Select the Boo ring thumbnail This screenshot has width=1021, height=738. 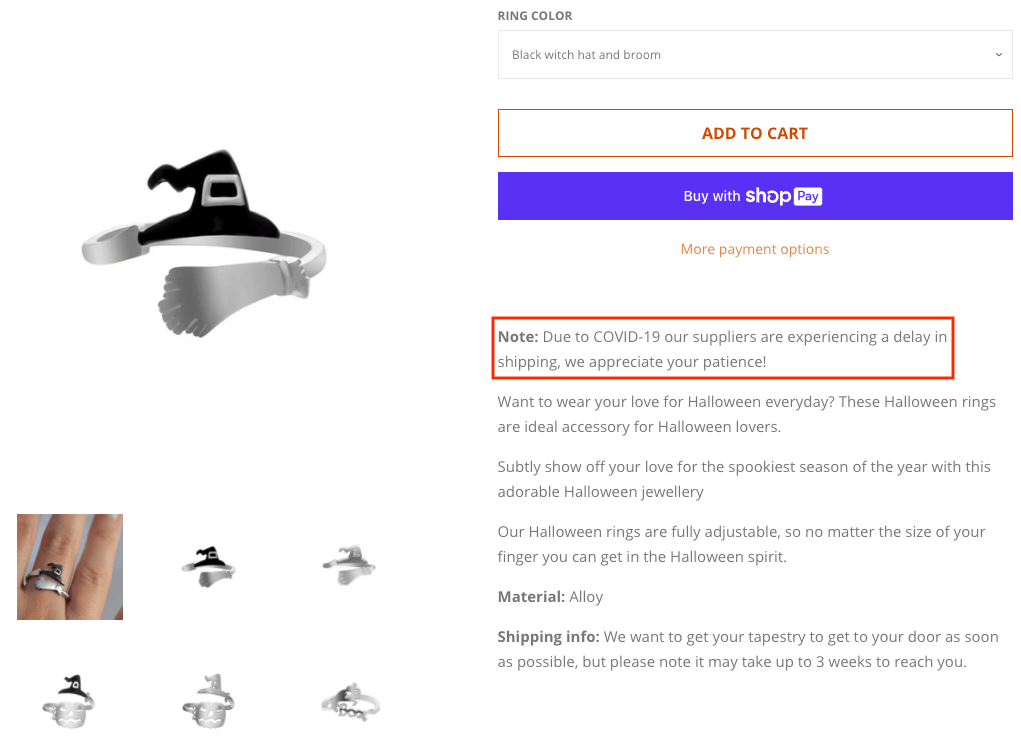(x=350, y=702)
